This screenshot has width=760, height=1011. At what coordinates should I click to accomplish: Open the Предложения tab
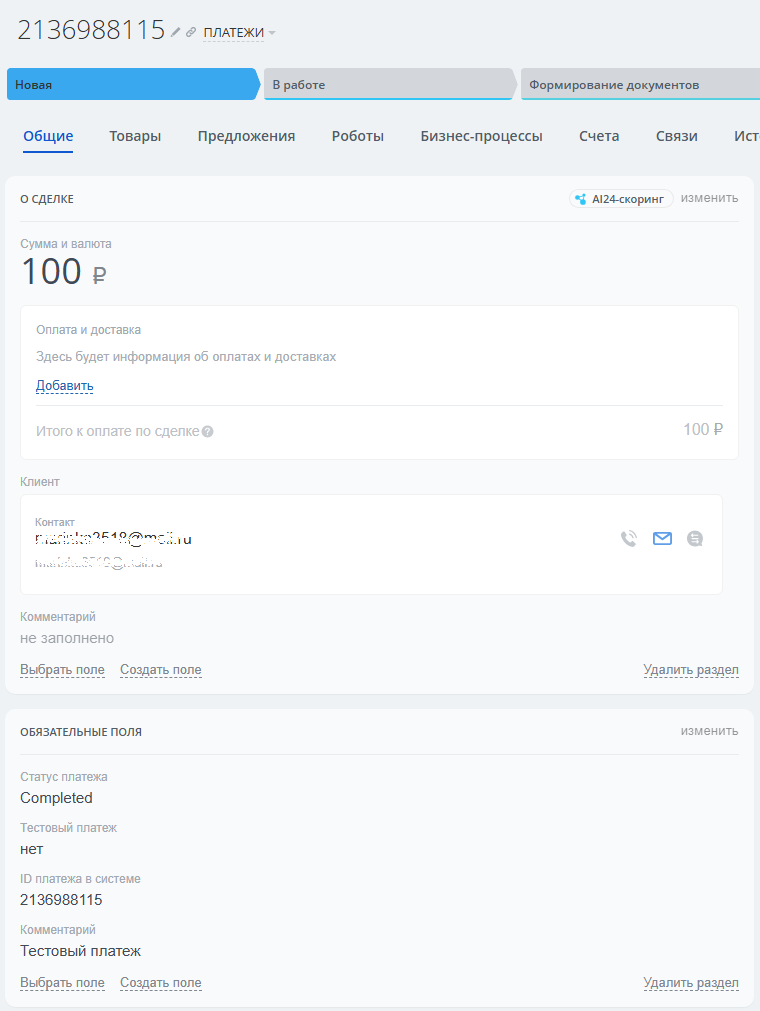(246, 136)
